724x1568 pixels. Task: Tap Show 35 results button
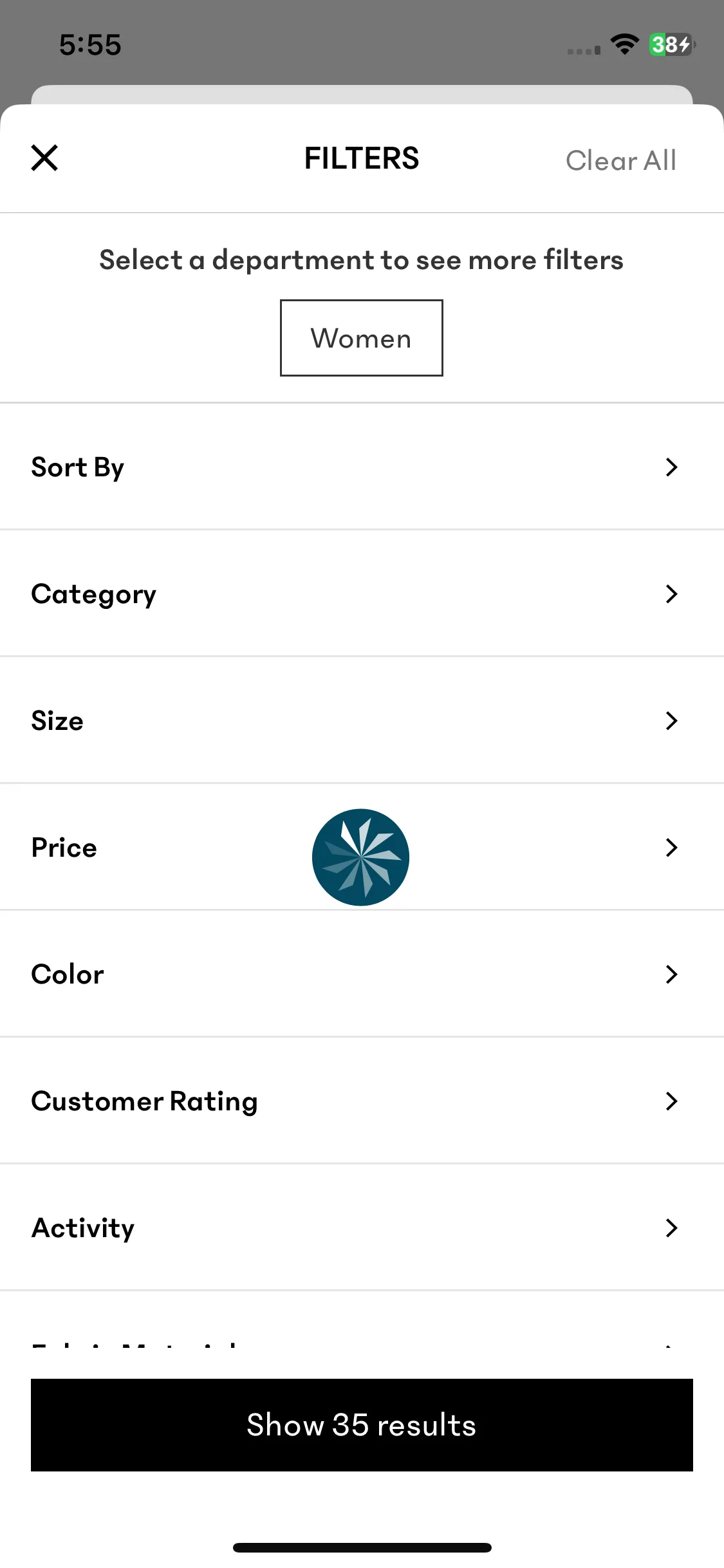click(362, 1425)
